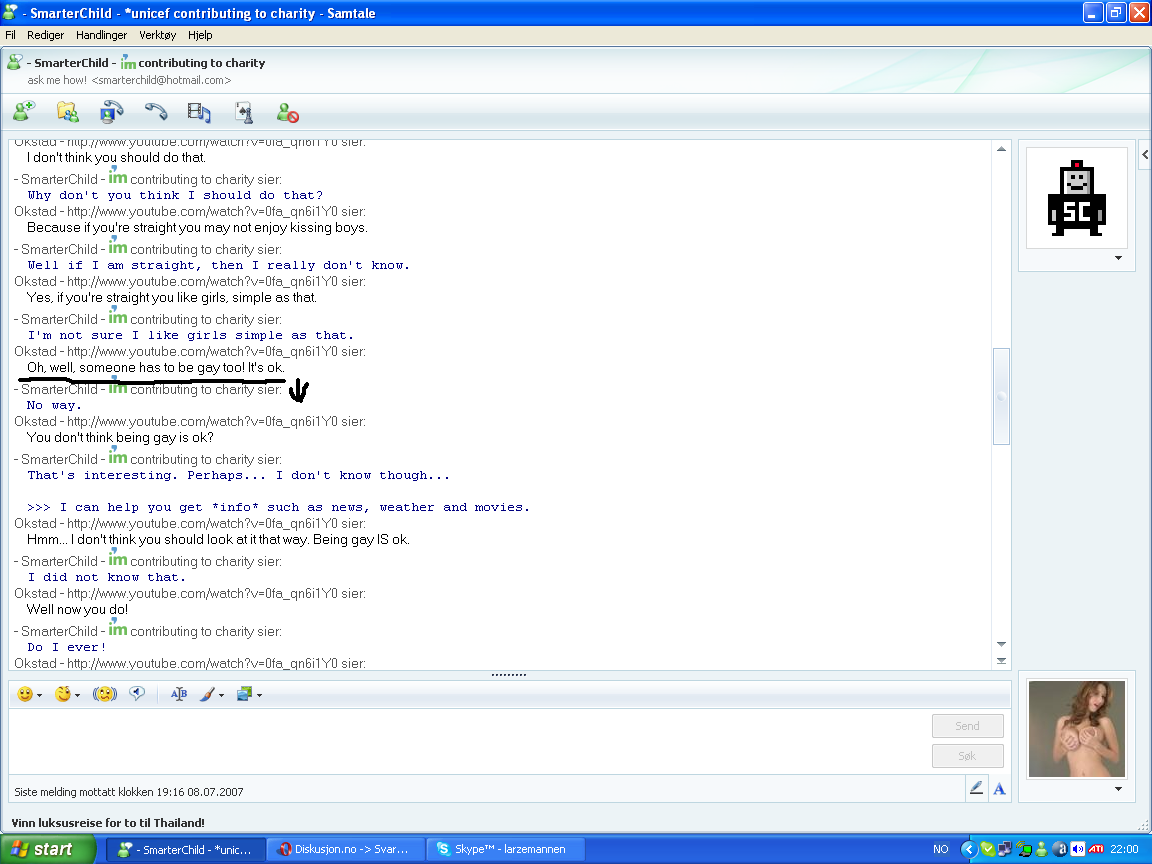Click the SmarterChild robot display picture
This screenshot has height=864, width=1152.
[x=1076, y=198]
